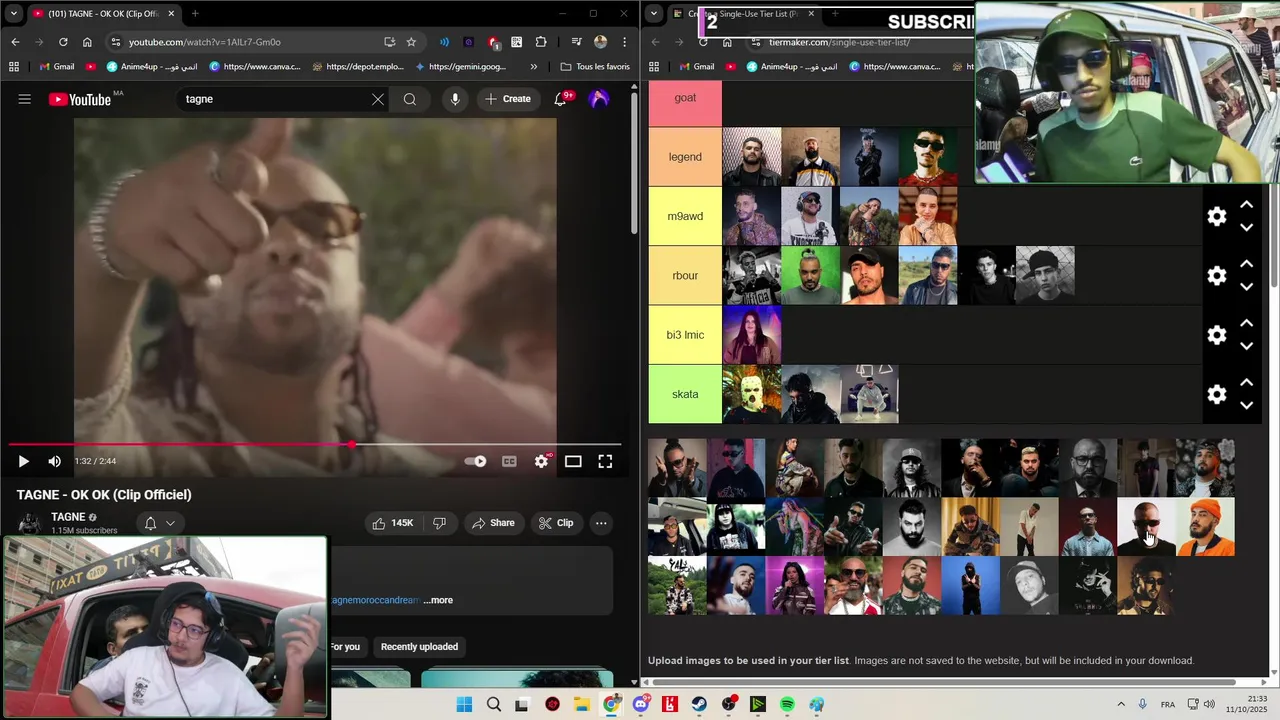Create a Clip from the video
Screen dimensions: 1280x720
tap(556, 523)
